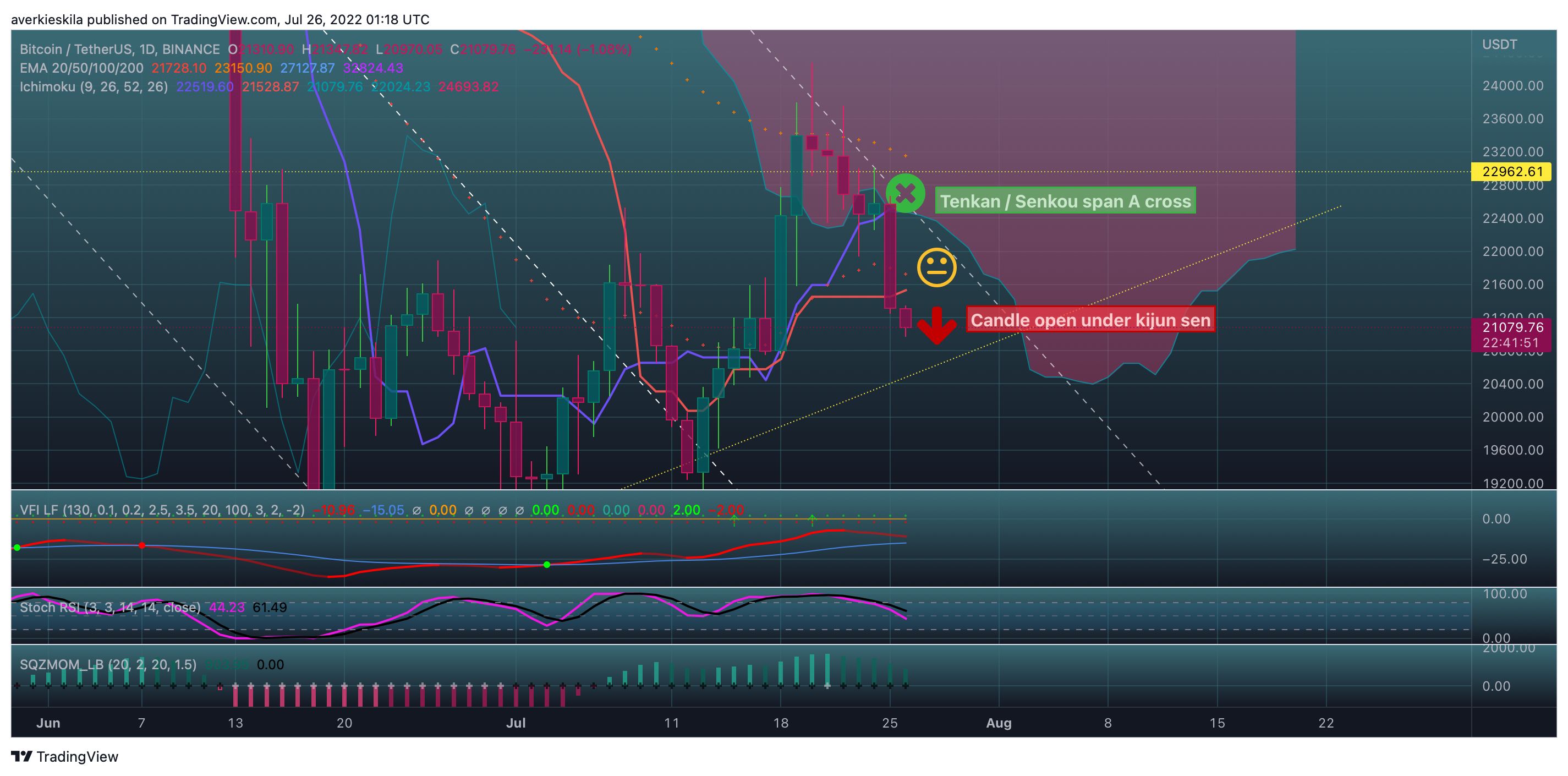Click the 11 date on time axis
The image size is (1568, 776).
click(x=671, y=723)
